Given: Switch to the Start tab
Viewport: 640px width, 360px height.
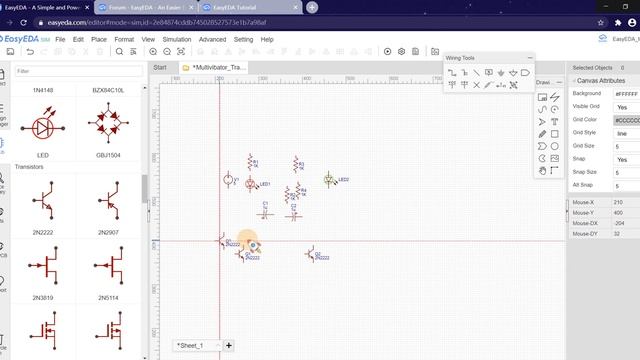Looking at the screenshot, I should (160, 67).
